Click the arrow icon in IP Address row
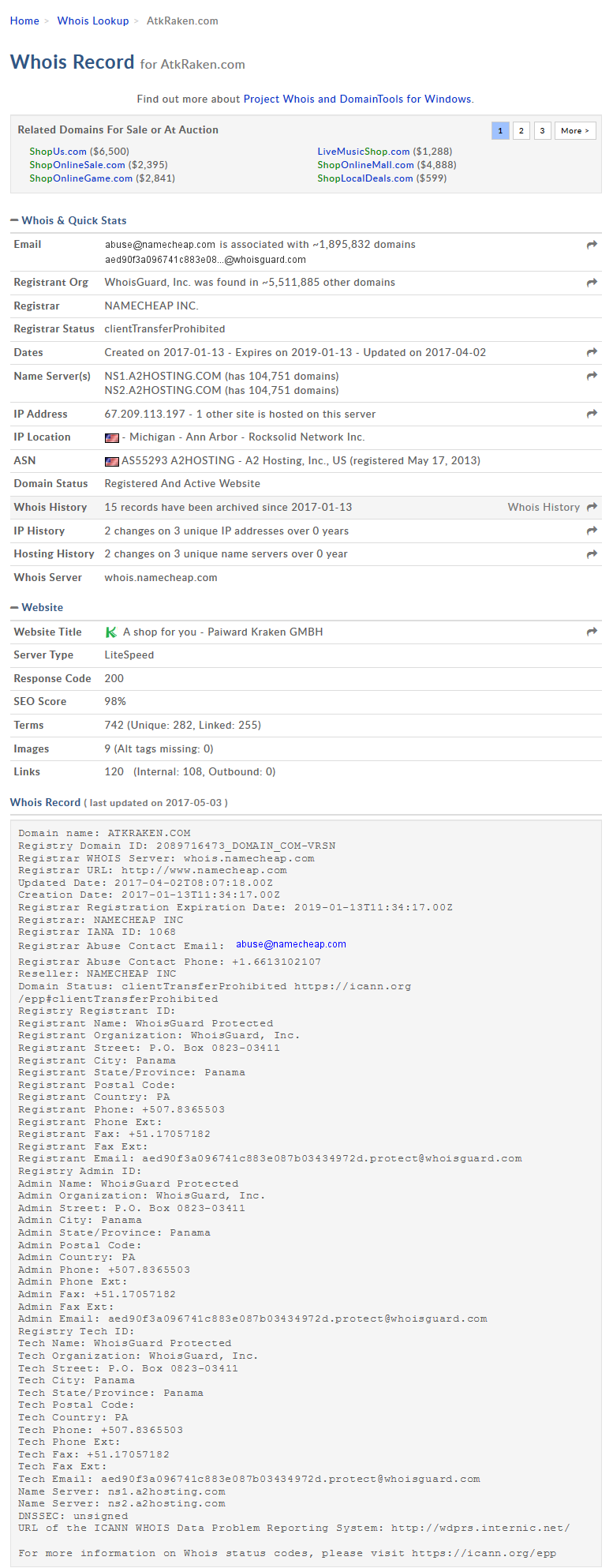 pyautogui.click(x=592, y=415)
